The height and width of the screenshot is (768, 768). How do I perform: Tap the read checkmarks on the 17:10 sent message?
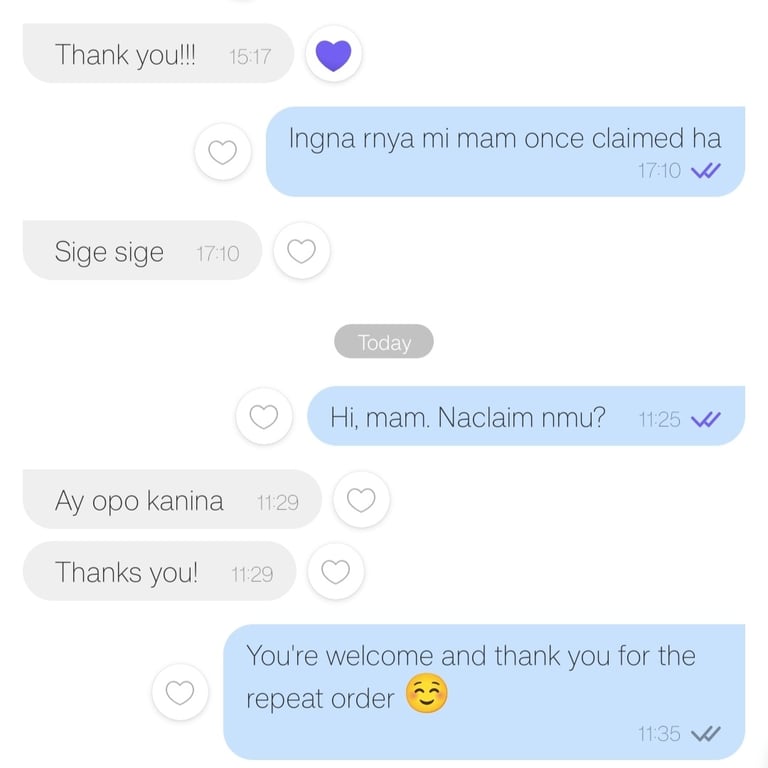pos(705,171)
